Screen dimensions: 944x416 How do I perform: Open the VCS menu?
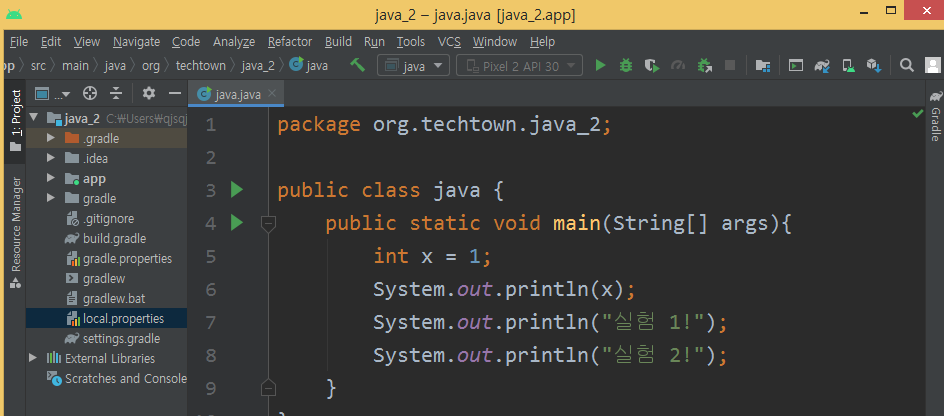(449, 42)
